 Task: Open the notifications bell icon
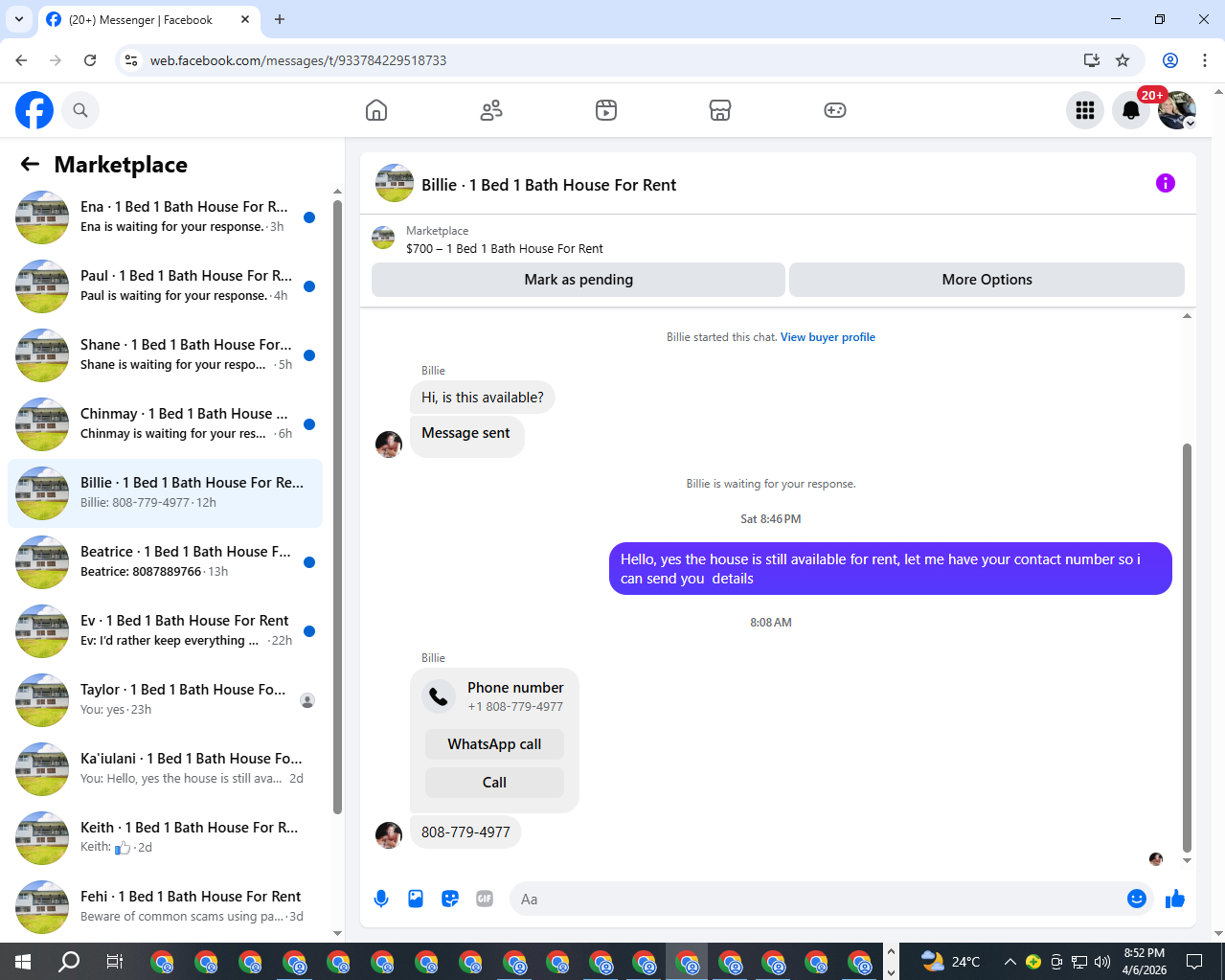pyautogui.click(x=1131, y=110)
